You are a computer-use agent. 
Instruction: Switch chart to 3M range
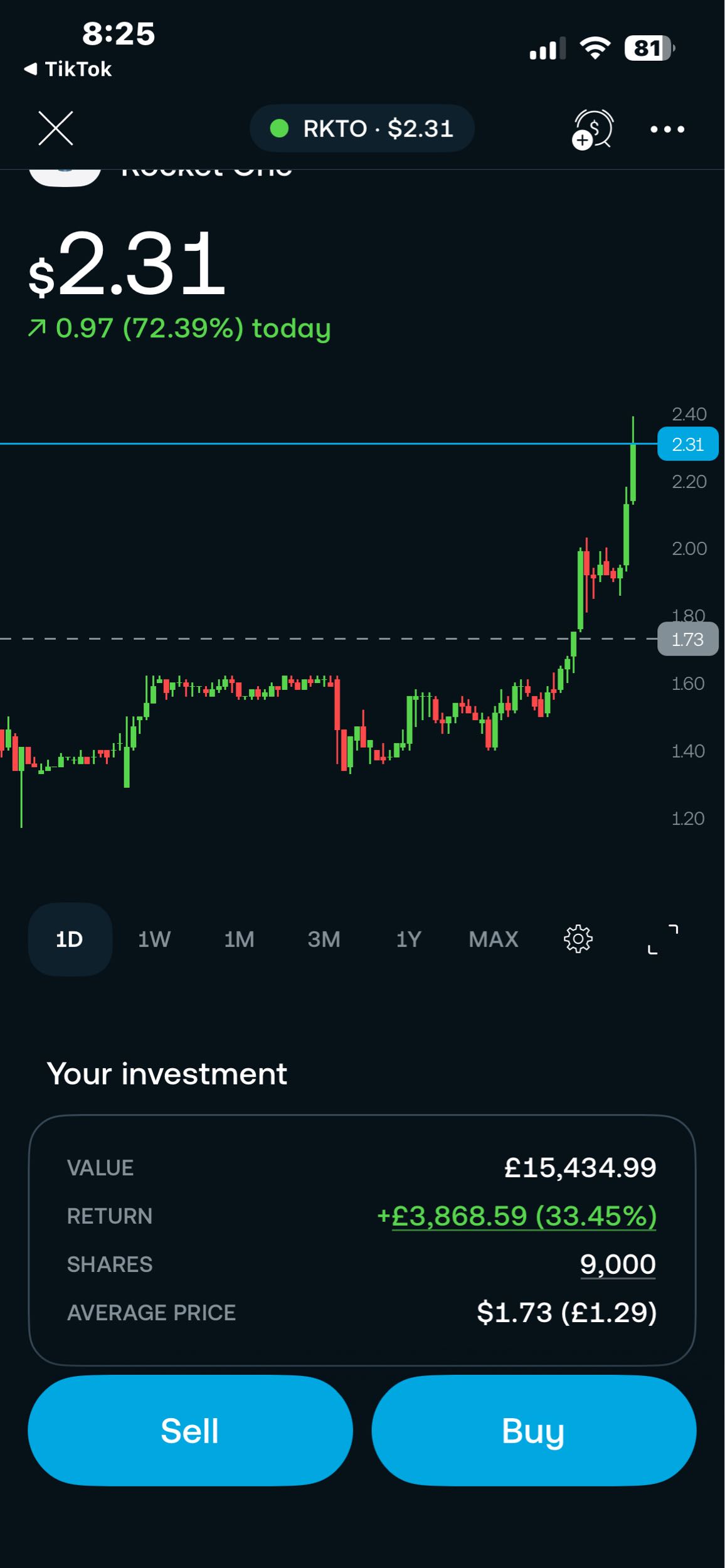coord(324,939)
